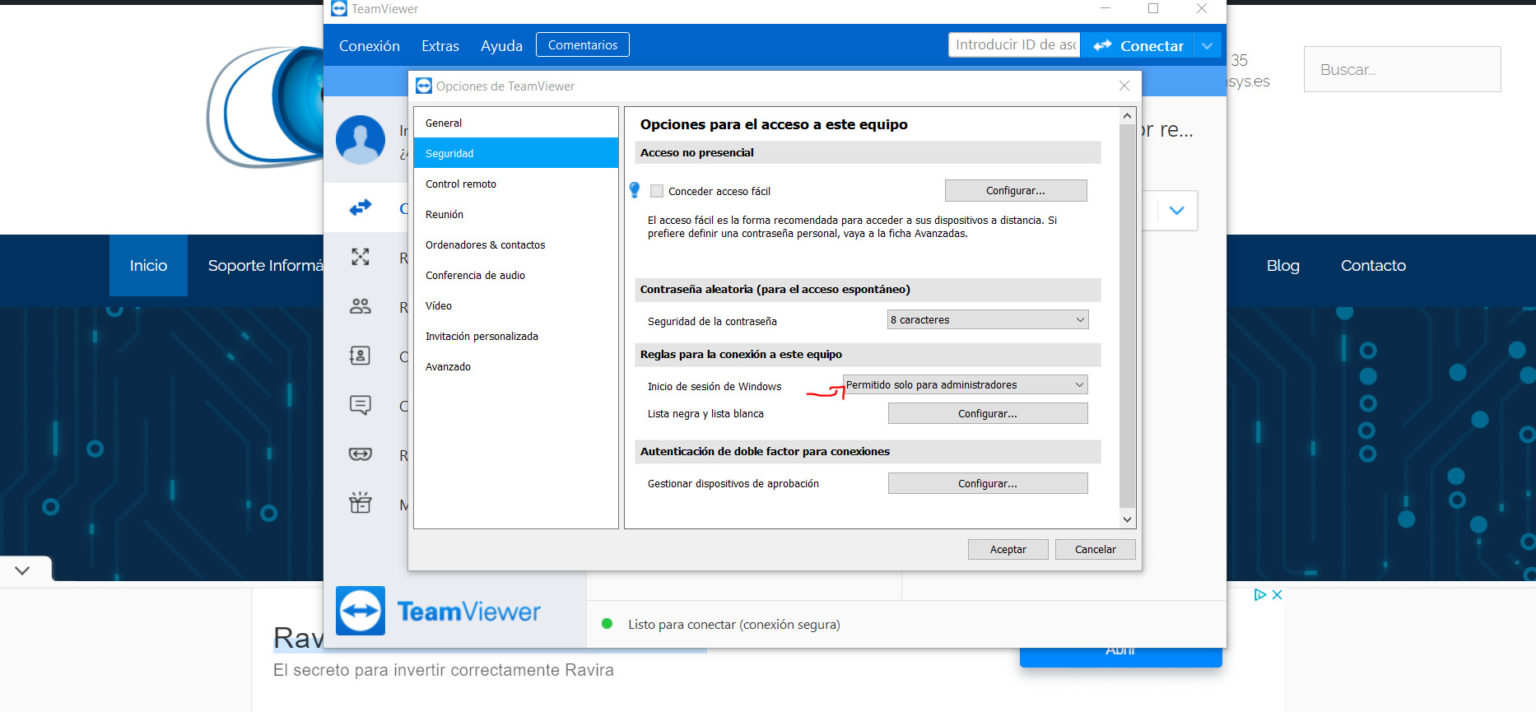Open the Seguridad de la contraseña dropdown
Screen dimensions: 1536x712
[x=986, y=319]
